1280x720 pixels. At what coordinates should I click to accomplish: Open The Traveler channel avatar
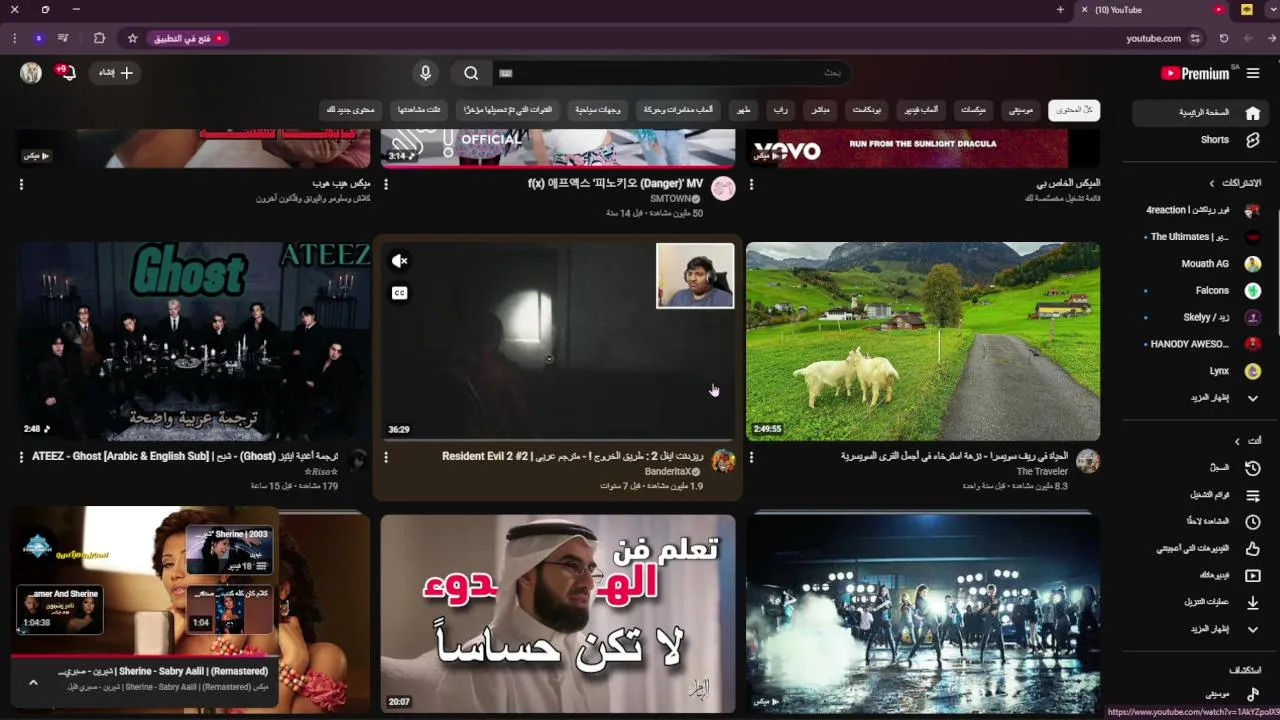coord(1088,461)
